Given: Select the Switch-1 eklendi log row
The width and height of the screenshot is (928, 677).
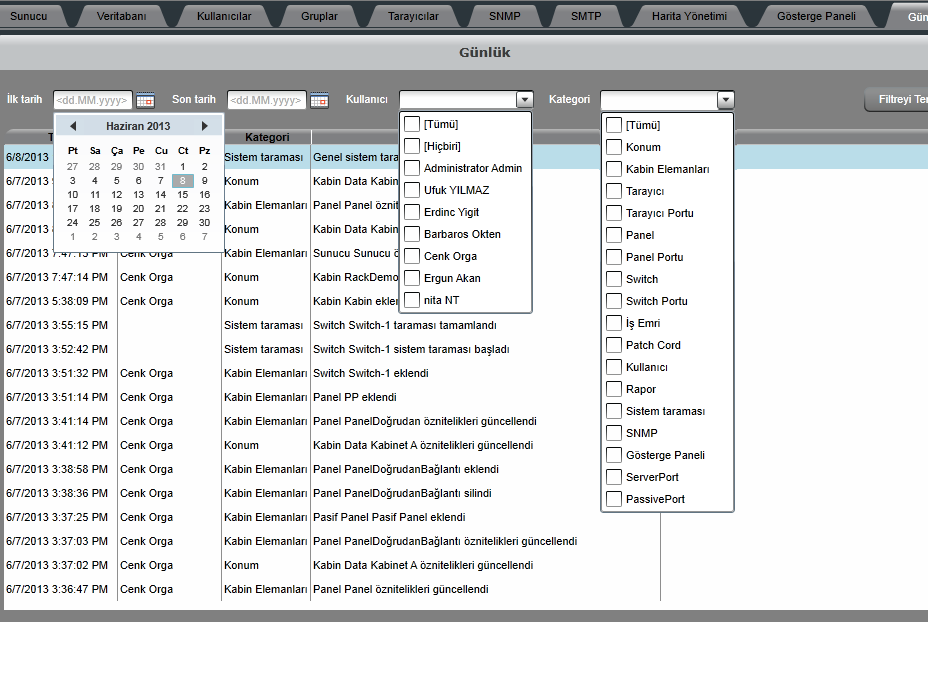Looking at the screenshot, I should (370, 373).
